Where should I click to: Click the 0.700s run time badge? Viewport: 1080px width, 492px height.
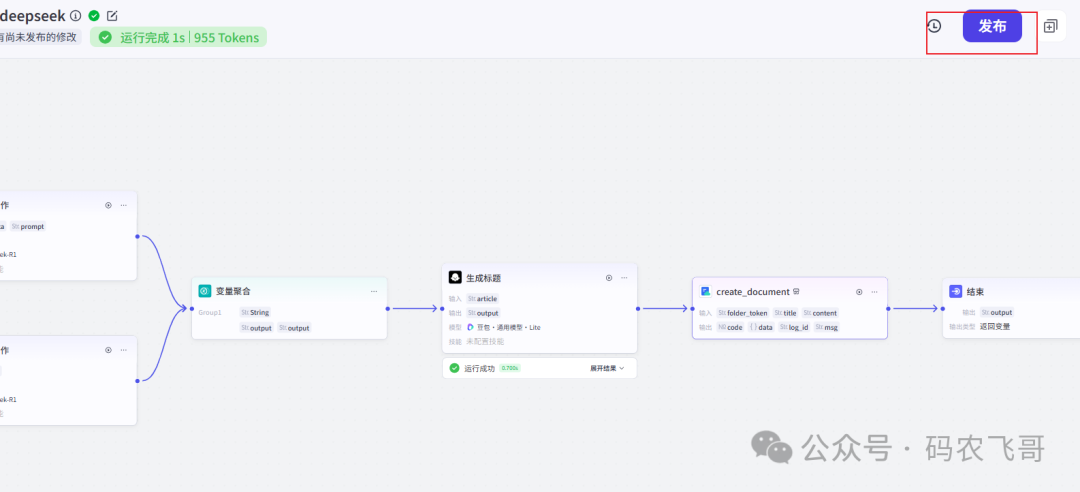510,368
